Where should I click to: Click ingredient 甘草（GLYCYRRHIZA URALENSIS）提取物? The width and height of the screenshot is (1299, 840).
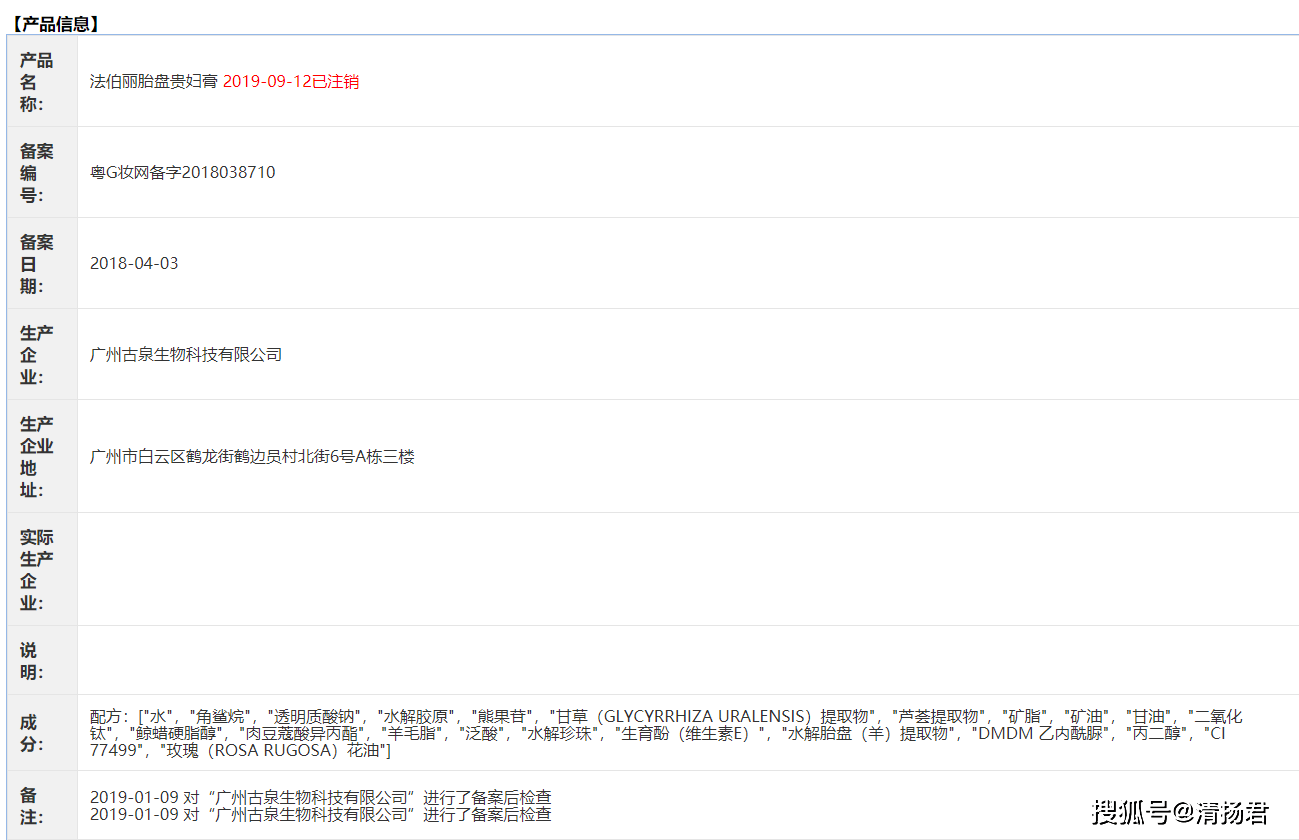click(714, 717)
